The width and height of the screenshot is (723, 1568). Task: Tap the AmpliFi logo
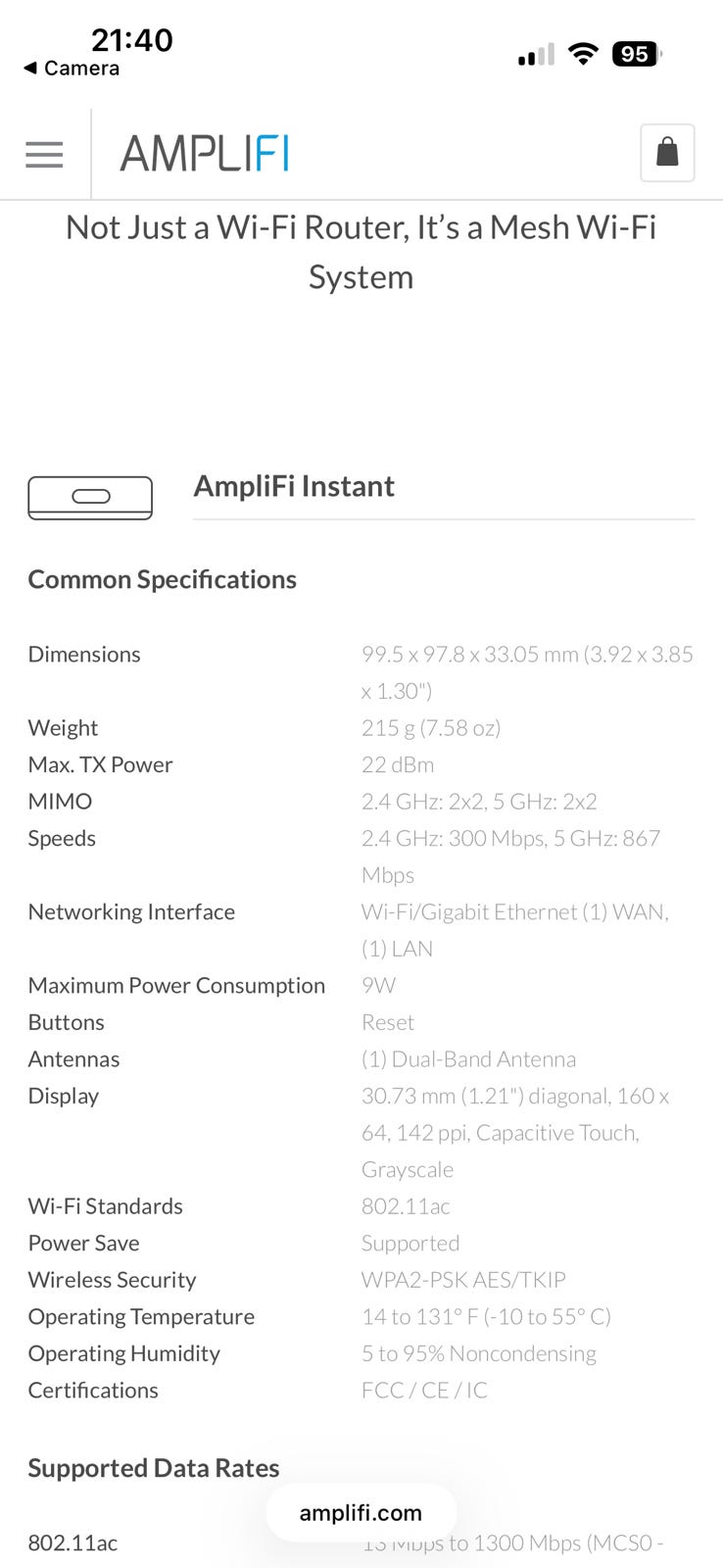[204, 154]
